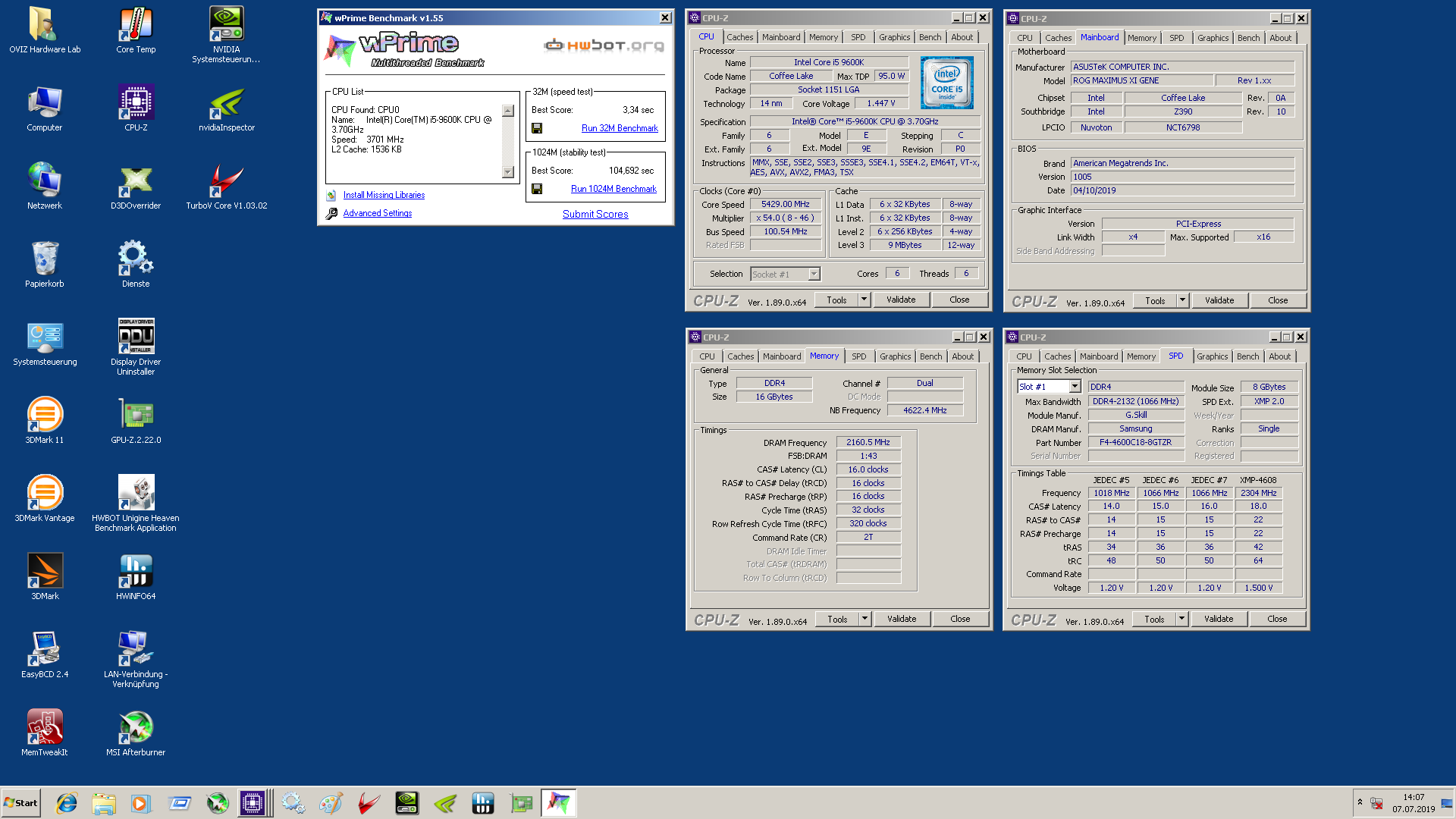Open About tab in Mainboard window
The image size is (1456, 819).
(x=1280, y=38)
